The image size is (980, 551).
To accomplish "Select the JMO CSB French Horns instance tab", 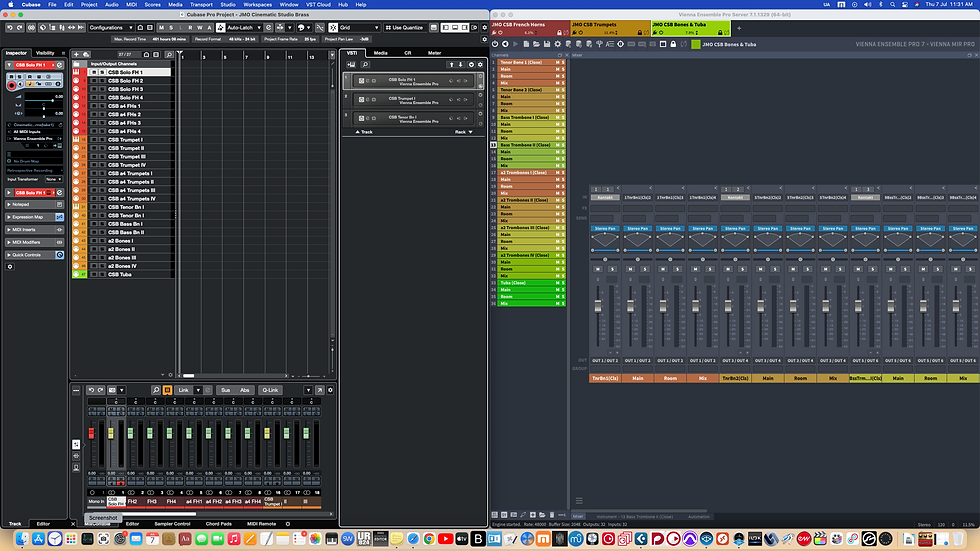I will [530, 28].
